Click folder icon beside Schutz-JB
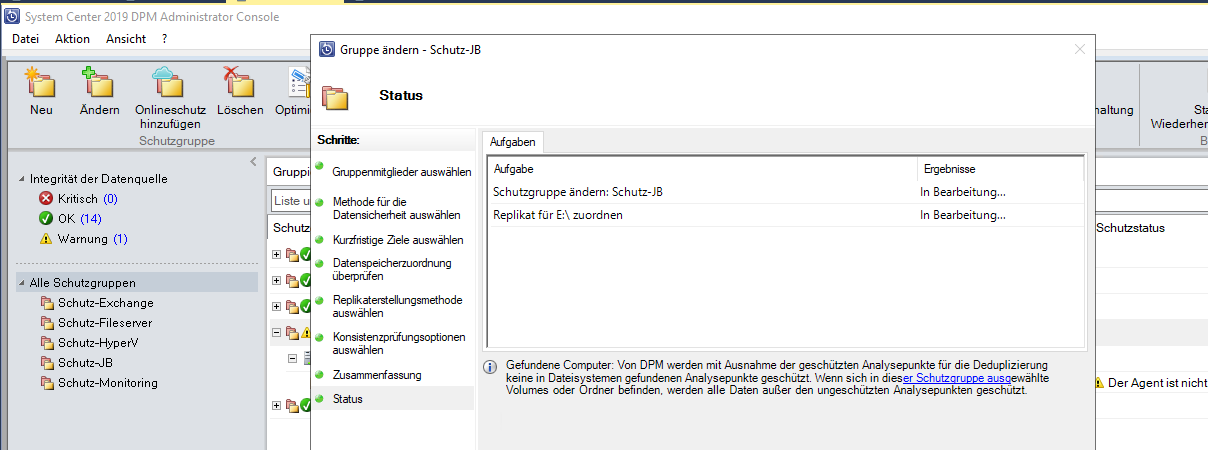 [x=47, y=363]
